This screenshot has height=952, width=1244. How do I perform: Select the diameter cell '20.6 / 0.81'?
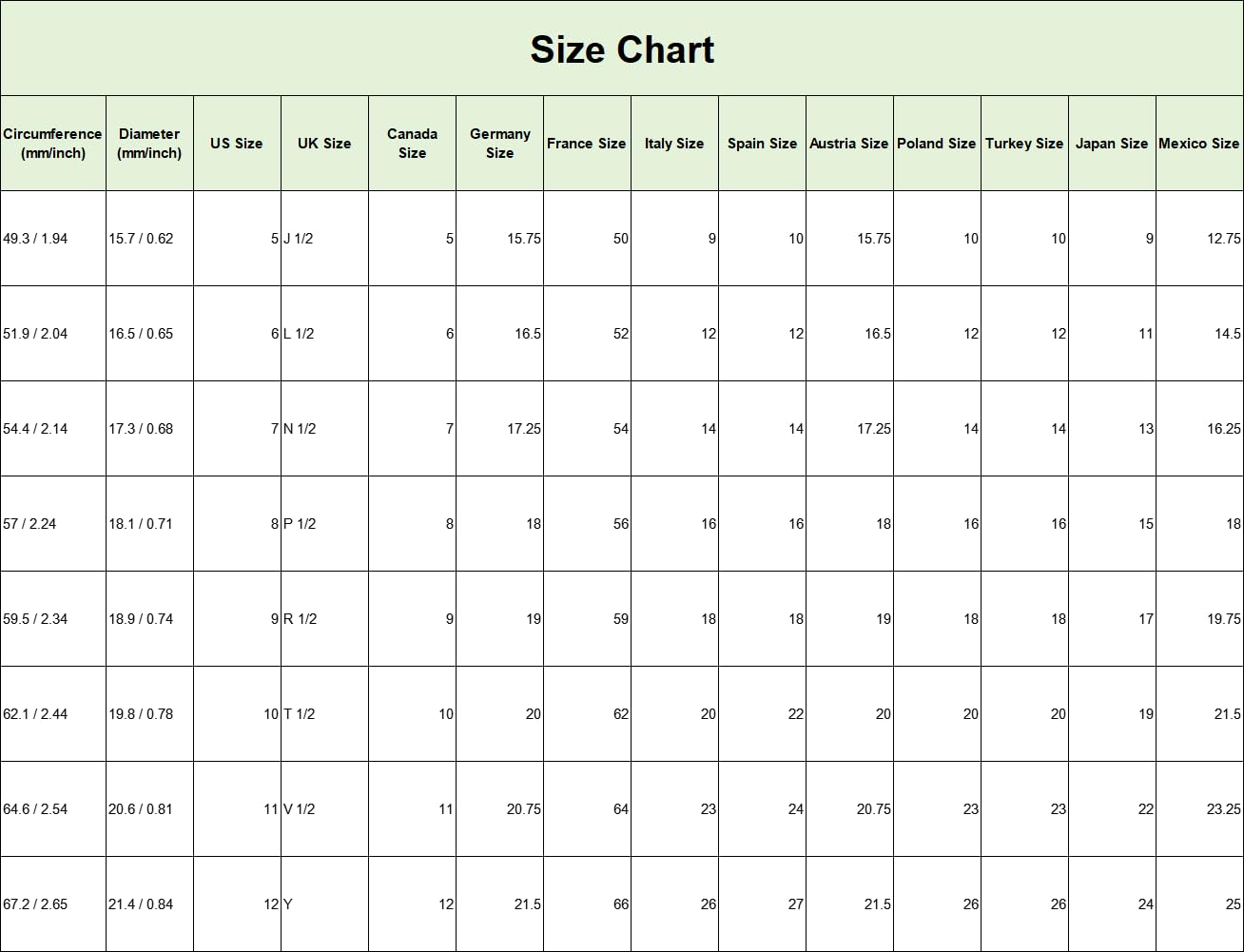[149, 809]
